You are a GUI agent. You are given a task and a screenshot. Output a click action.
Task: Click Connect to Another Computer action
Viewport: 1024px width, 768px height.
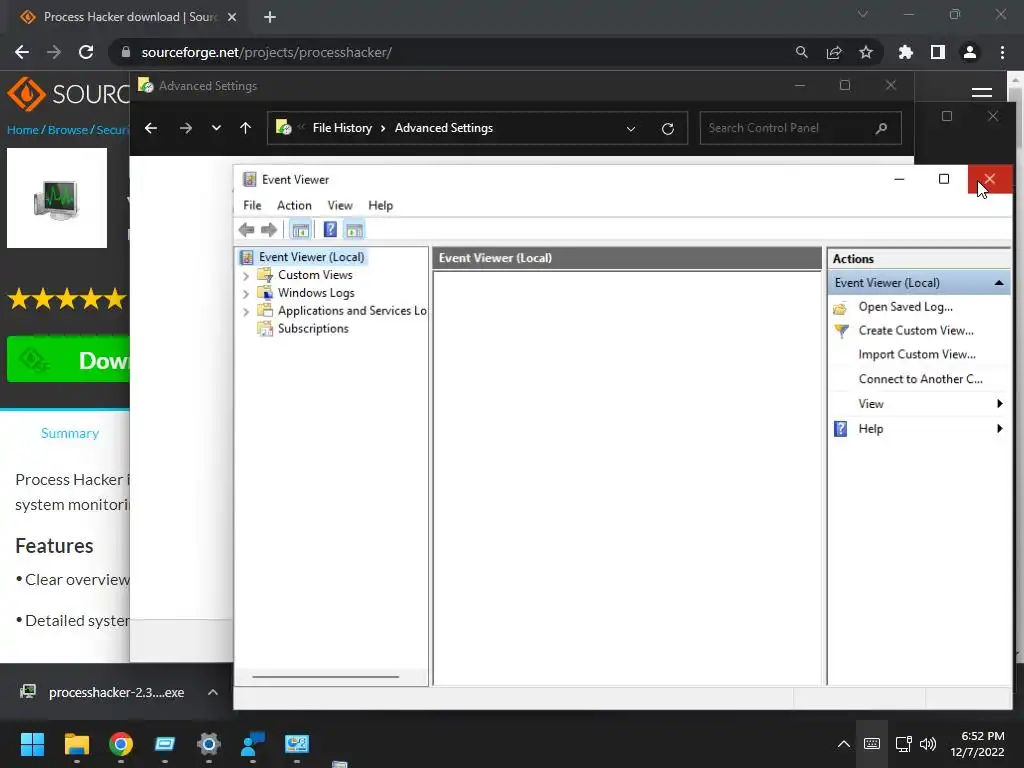click(x=920, y=379)
